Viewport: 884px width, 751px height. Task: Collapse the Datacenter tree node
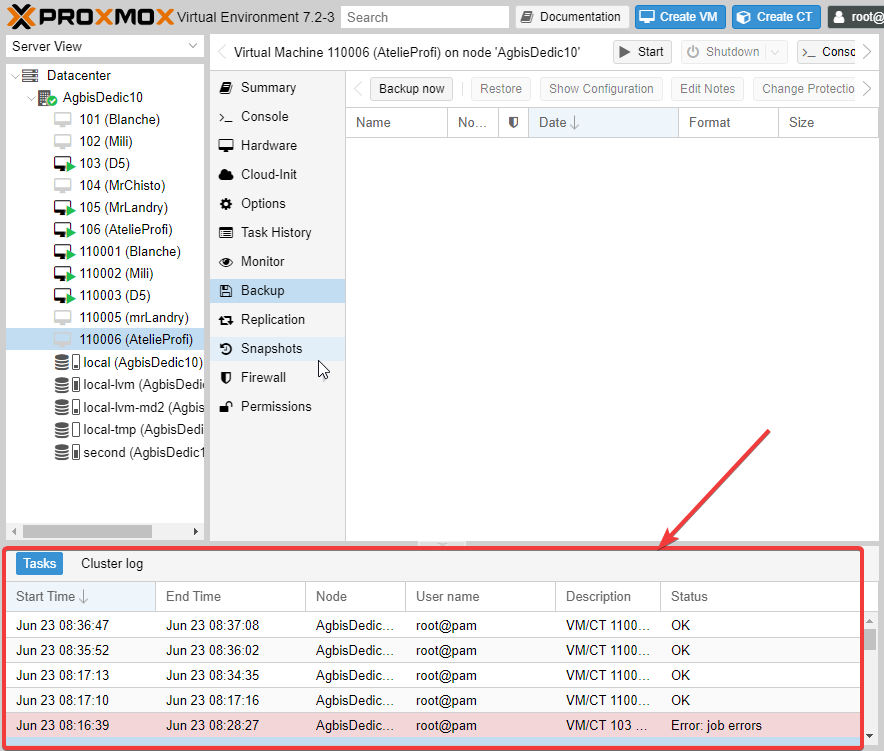pos(15,76)
